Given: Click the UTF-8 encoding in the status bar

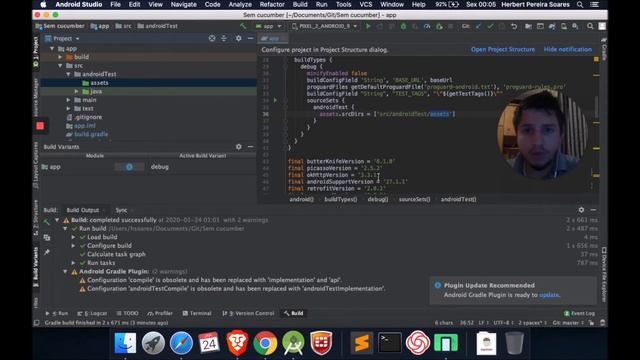Looking at the screenshot, I should 503,322.
